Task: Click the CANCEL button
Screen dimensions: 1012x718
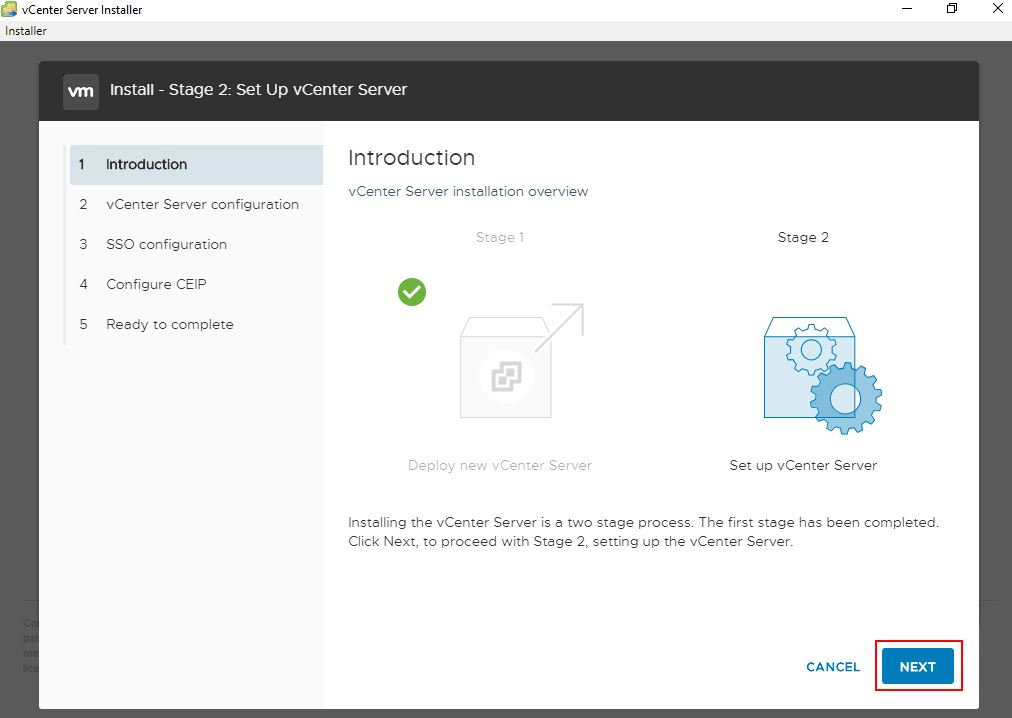Action: pyautogui.click(x=833, y=666)
